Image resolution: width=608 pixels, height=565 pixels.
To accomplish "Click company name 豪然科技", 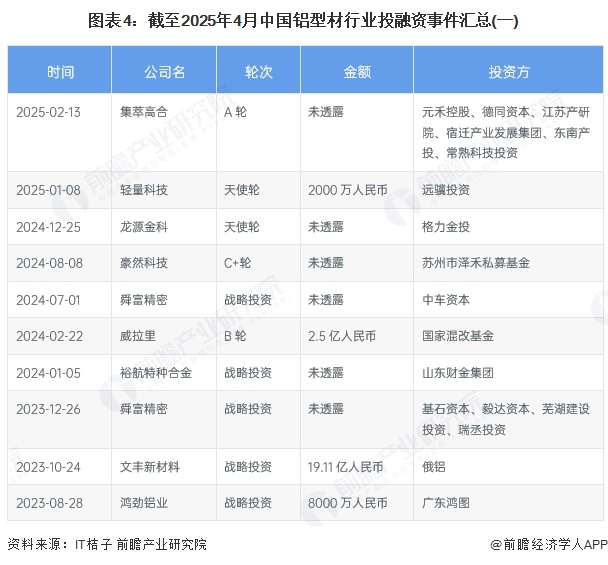I will (x=144, y=263).
